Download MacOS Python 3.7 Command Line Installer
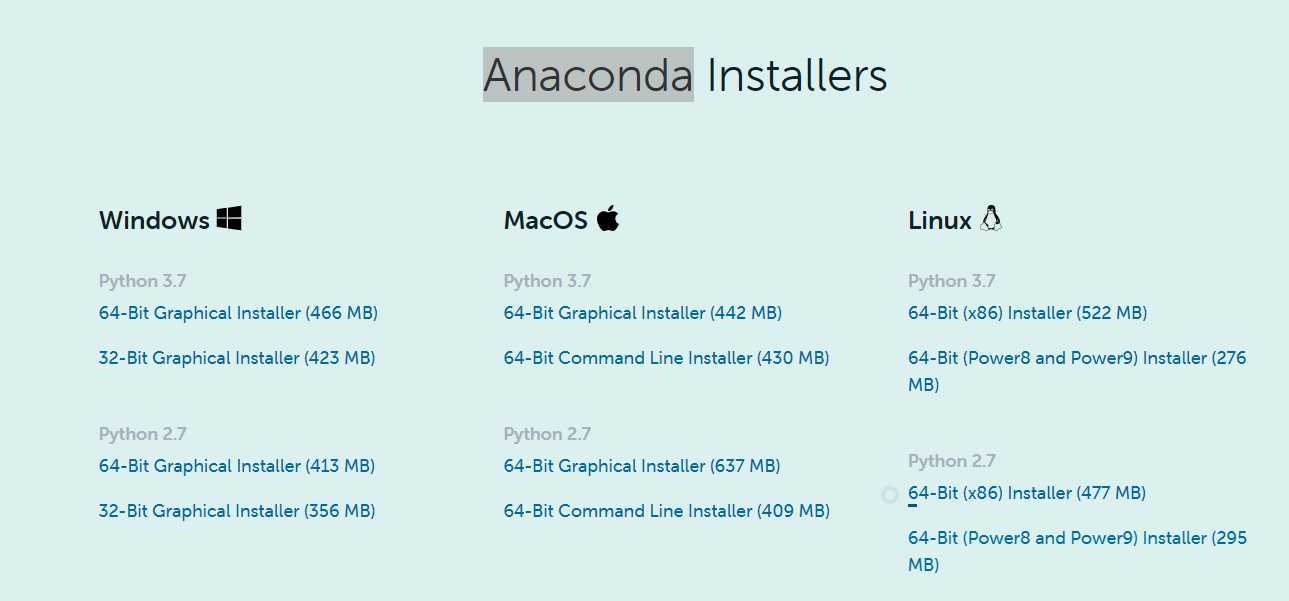The height and width of the screenshot is (601, 1289). 667,358
